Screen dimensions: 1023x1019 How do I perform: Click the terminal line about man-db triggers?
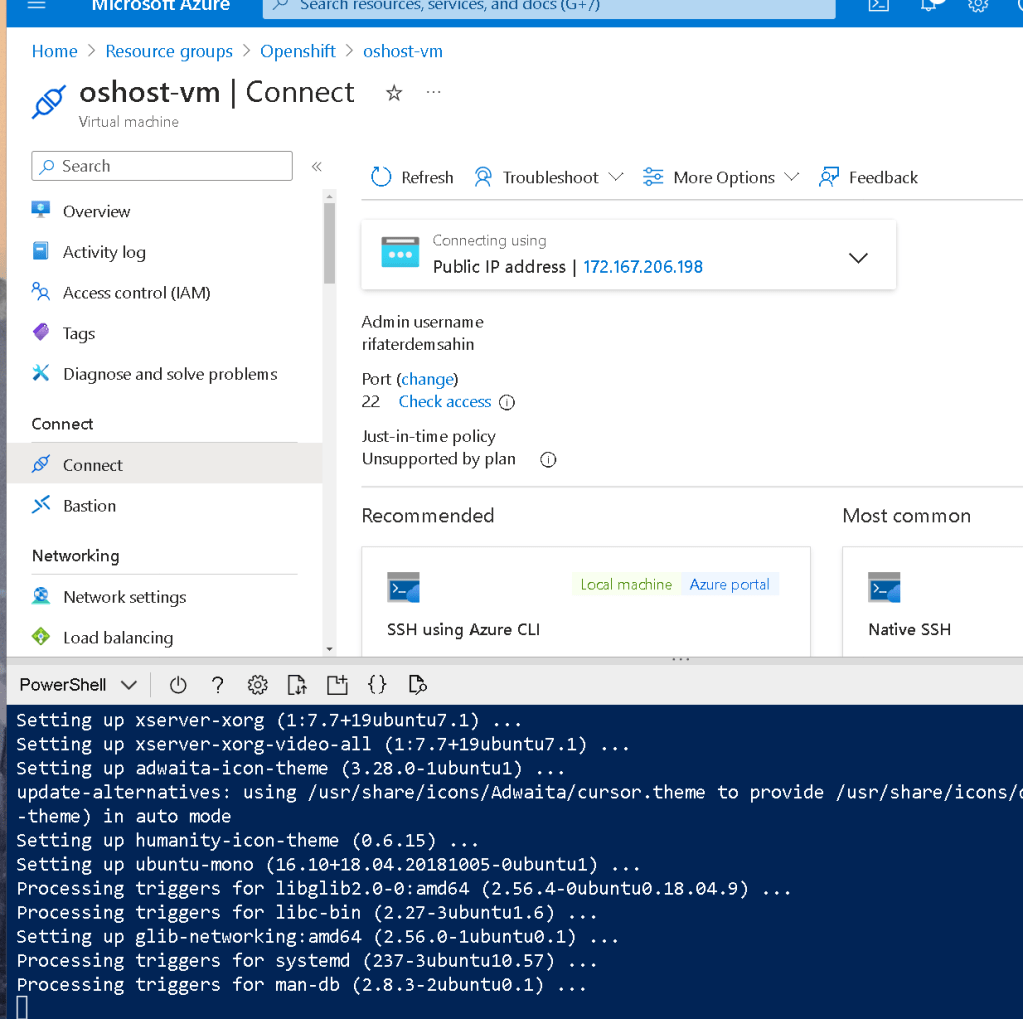click(301, 985)
